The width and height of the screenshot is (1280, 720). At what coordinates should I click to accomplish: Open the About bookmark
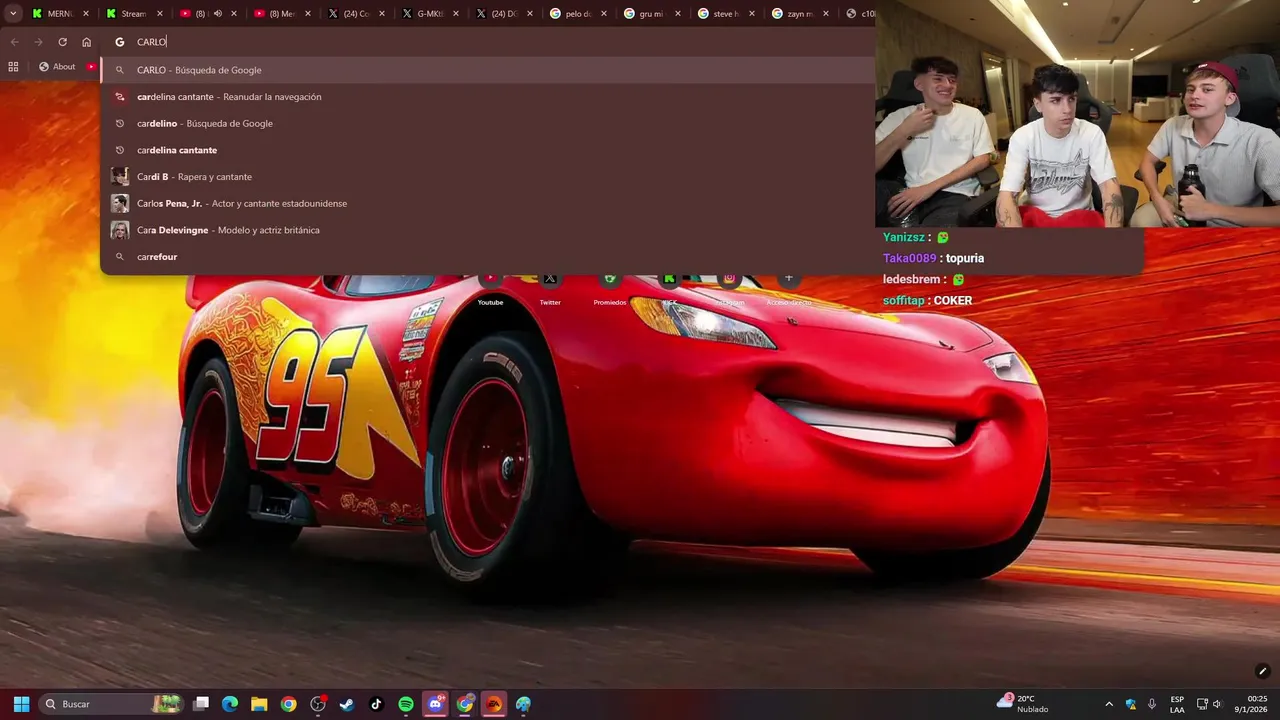pos(57,67)
